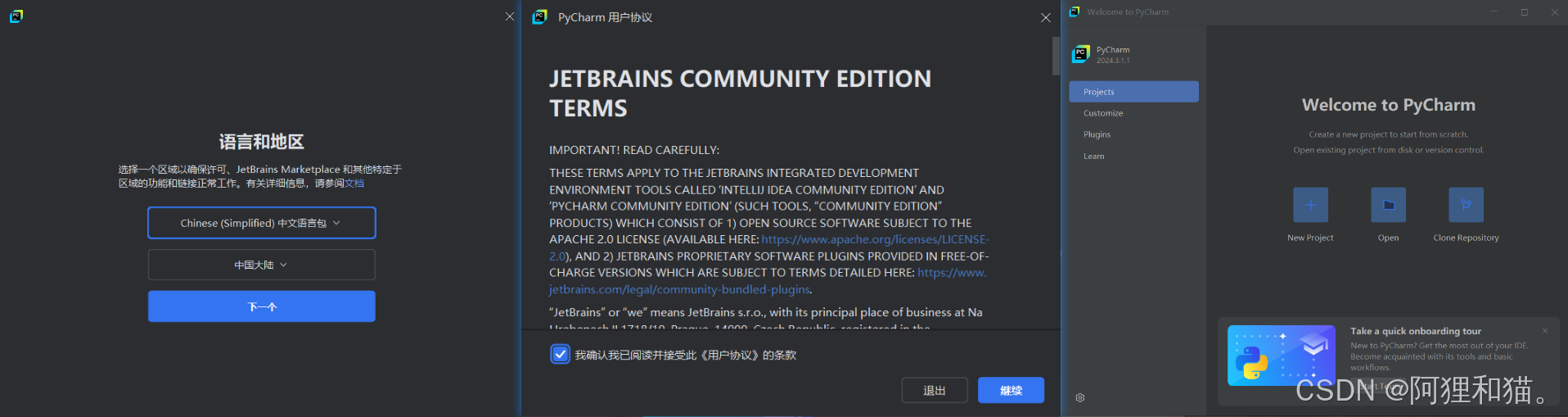The image size is (1568, 417).
Task: Click the 下一个 next button
Action: (x=262, y=306)
